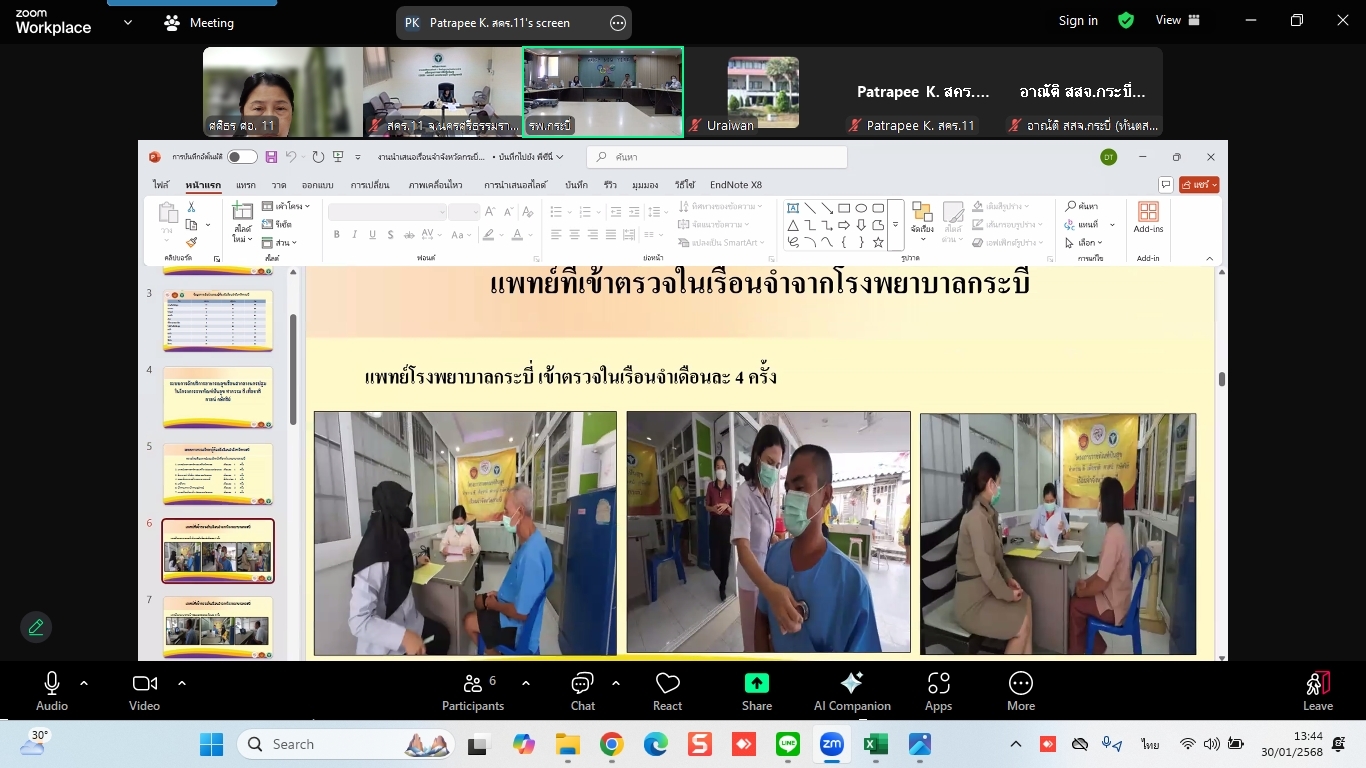Decrease font size with the smaller A

pyautogui.click(x=507, y=211)
